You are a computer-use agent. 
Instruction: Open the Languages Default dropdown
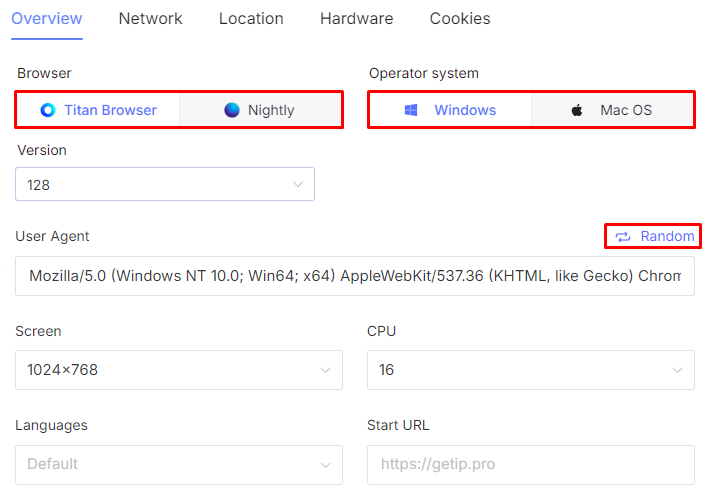click(x=179, y=465)
